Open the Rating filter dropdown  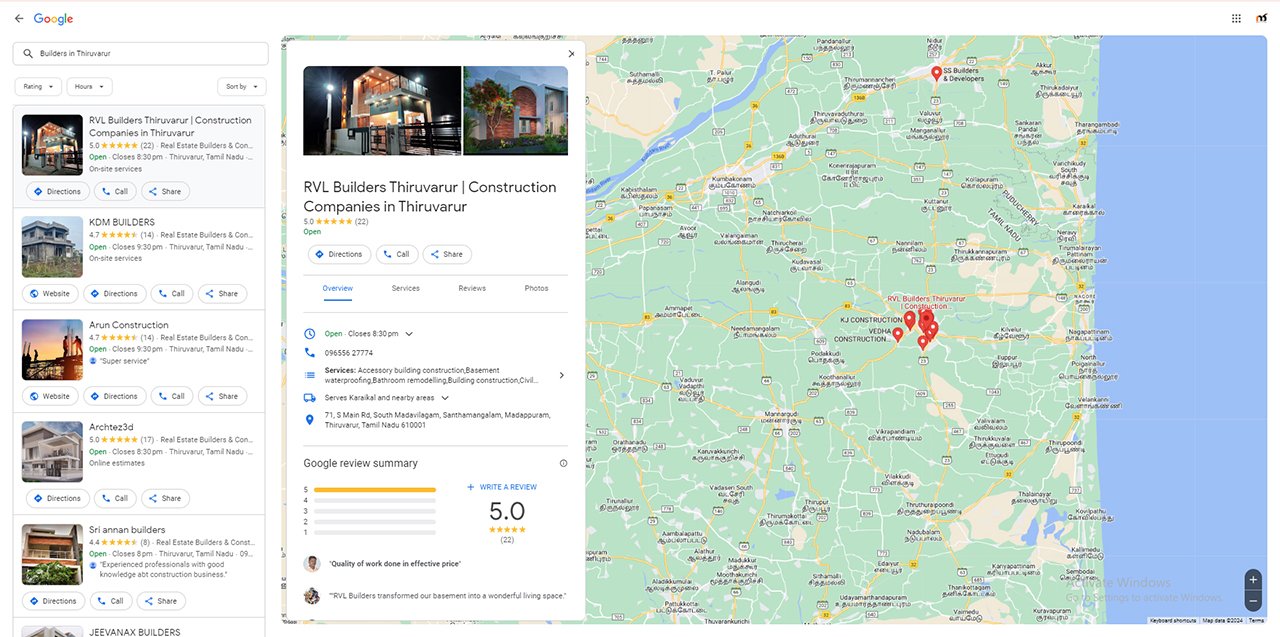pyautogui.click(x=38, y=87)
